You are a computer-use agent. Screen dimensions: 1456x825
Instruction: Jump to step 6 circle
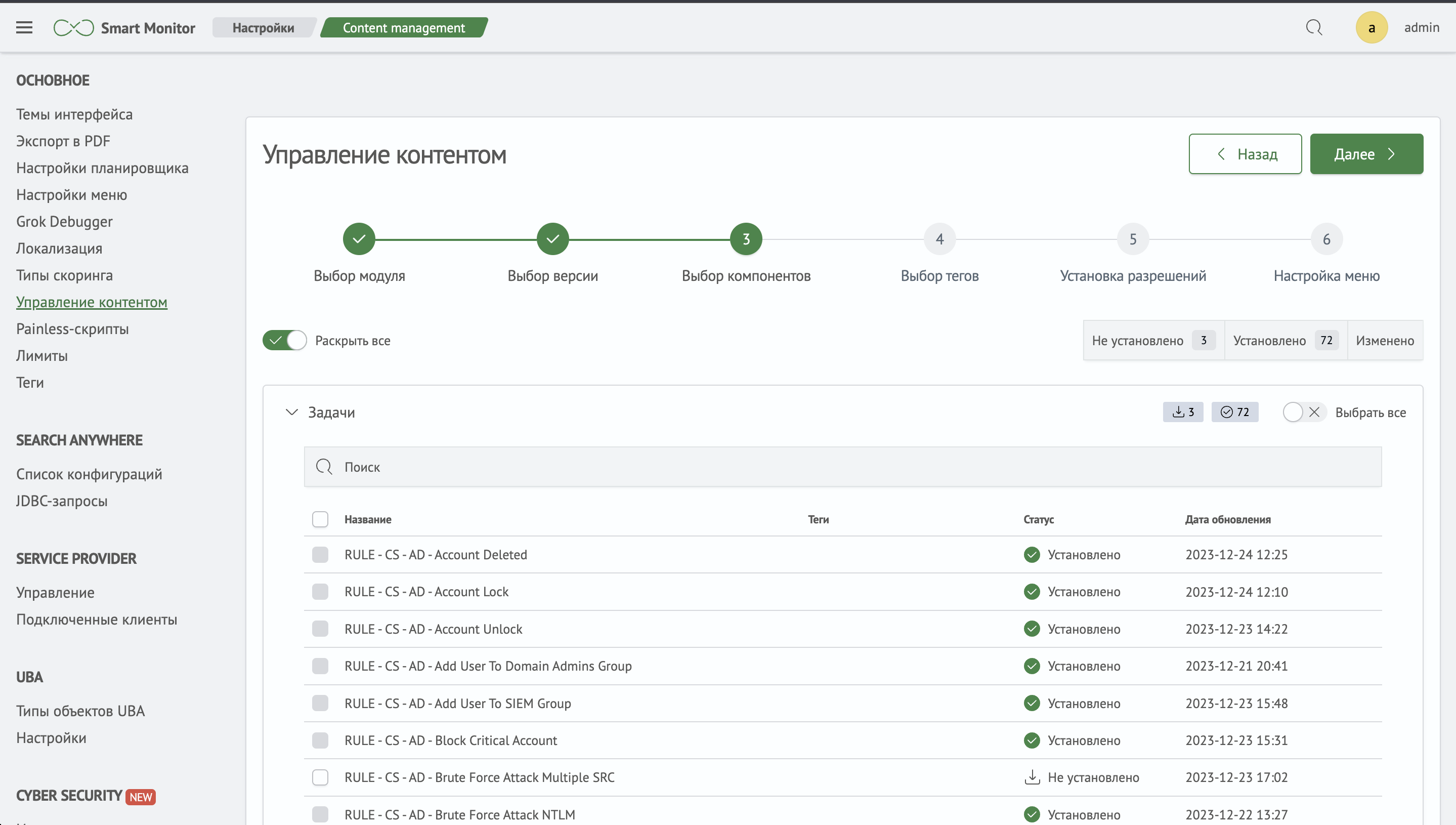(x=1326, y=239)
